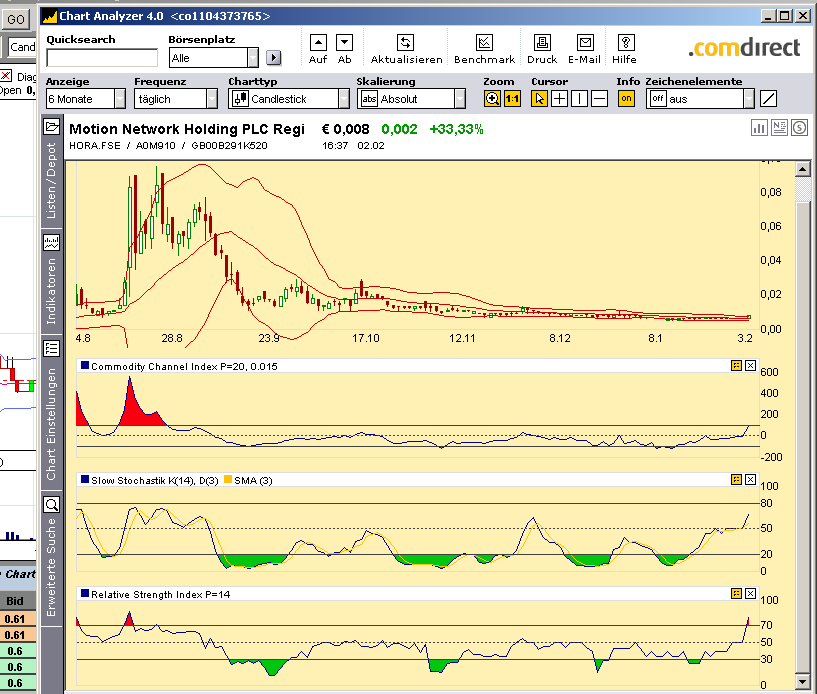Toggle the 1:1 zoom reset button
The image size is (817, 694).
click(x=512, y=98)
